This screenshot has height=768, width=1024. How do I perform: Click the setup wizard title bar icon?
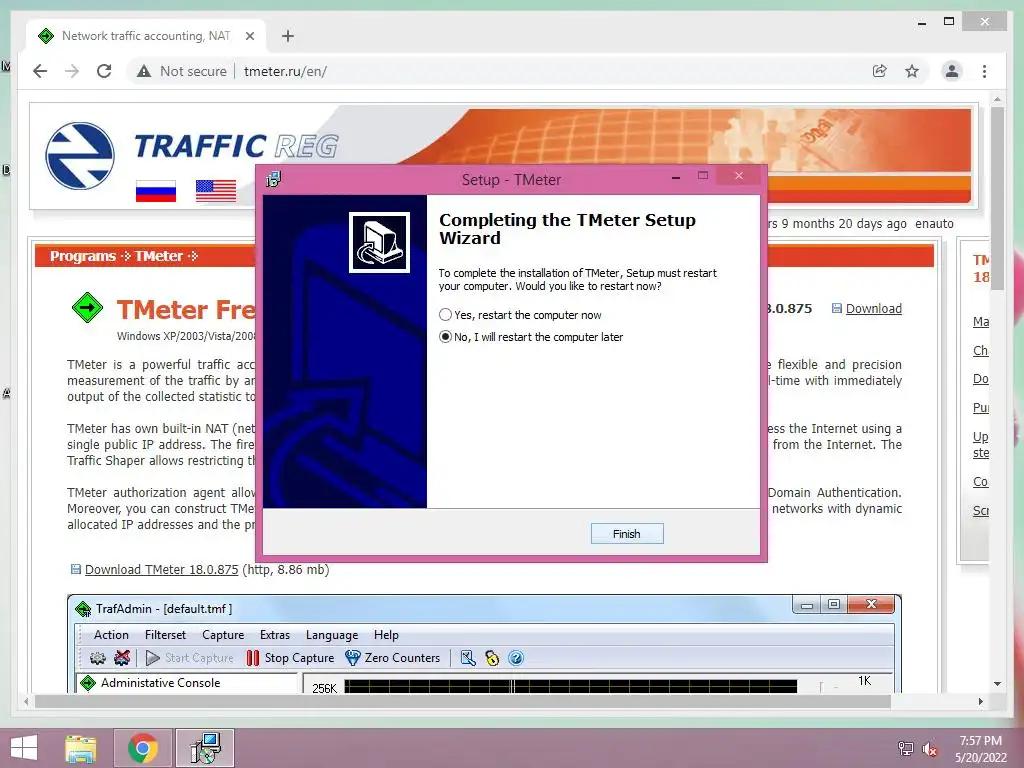click(x=274, y=179)
